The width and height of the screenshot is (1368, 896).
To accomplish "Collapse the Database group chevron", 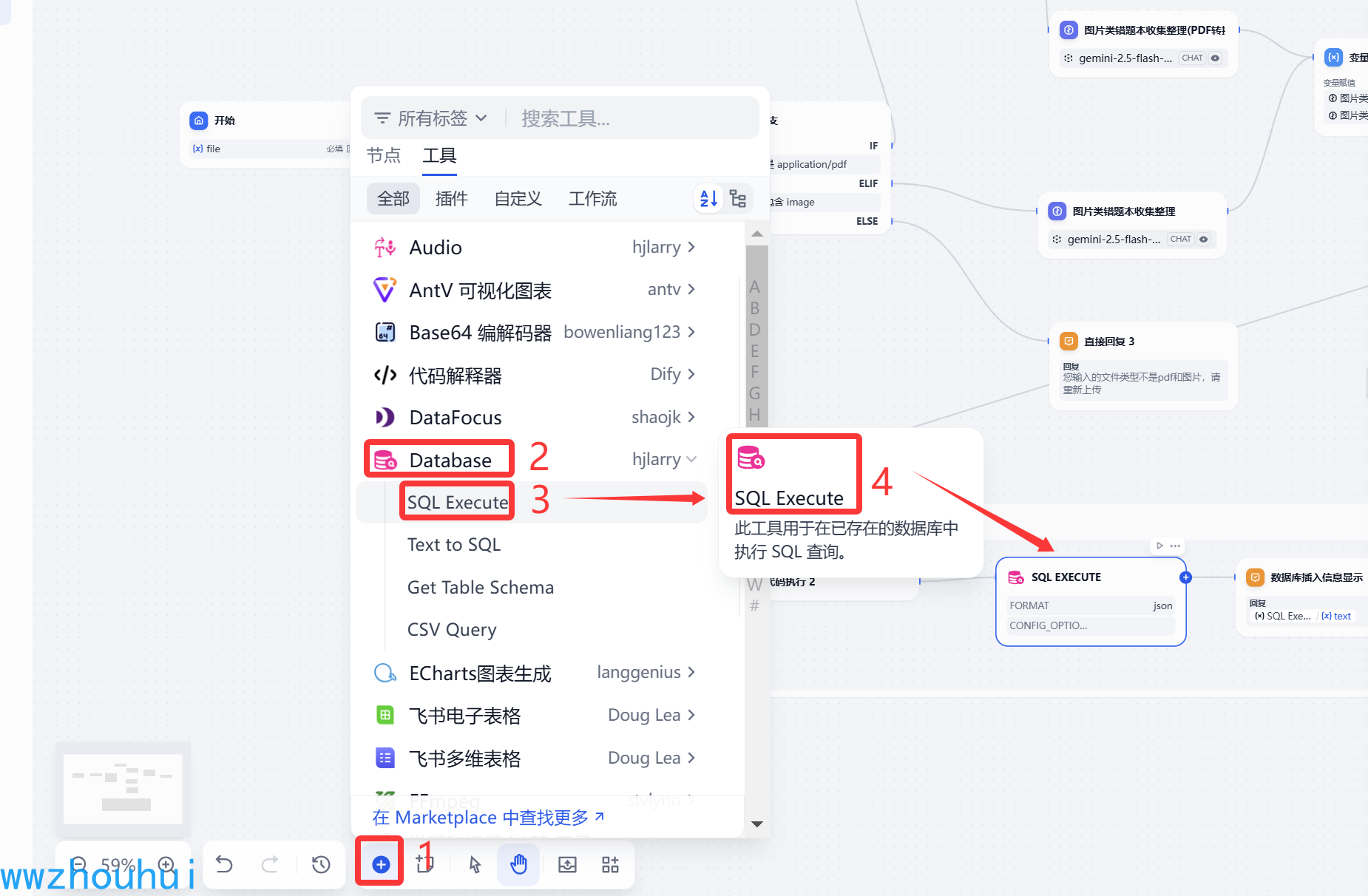I will tap(691, 459).
